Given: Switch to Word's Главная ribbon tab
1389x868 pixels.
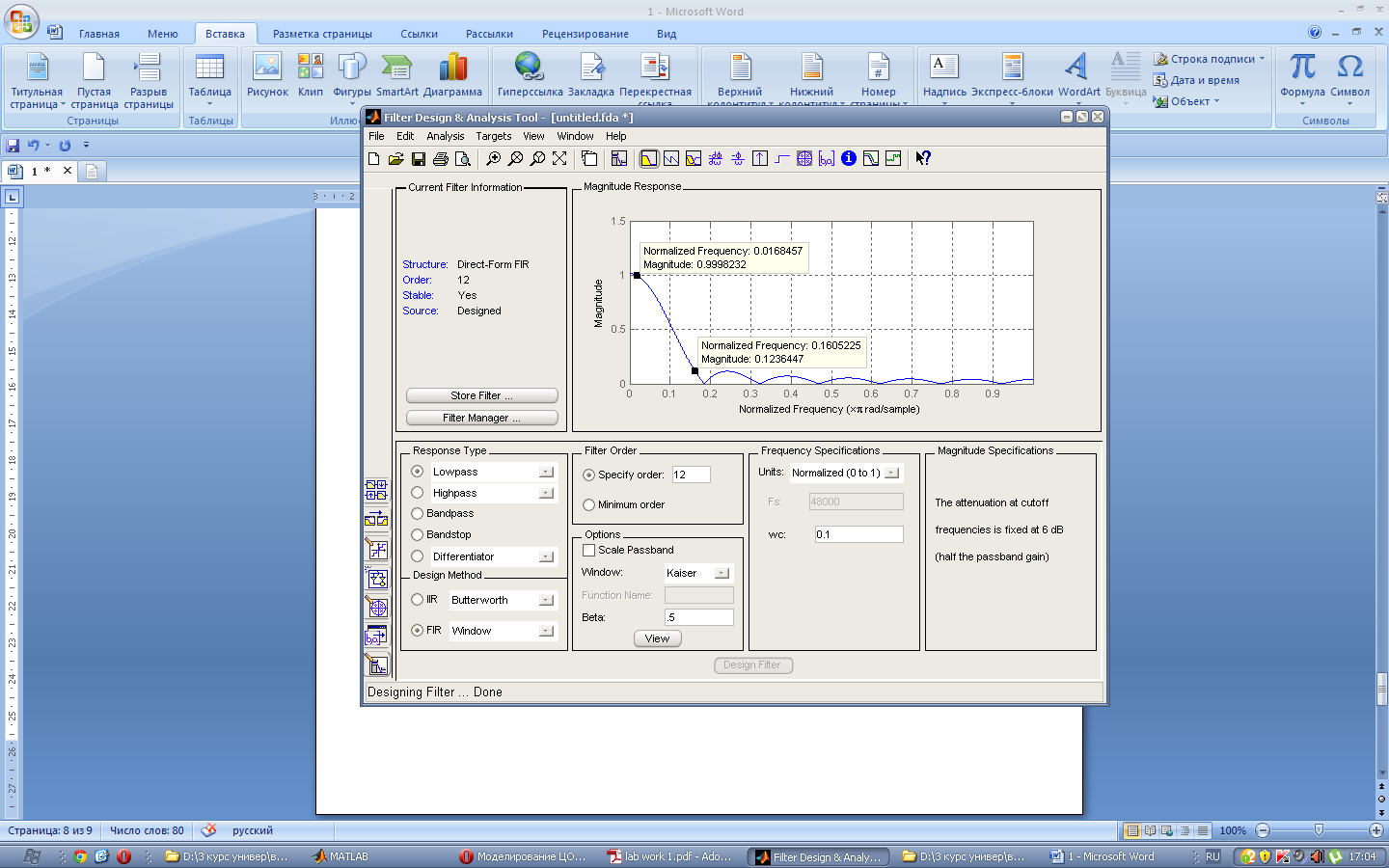Looking at the screenshot, I should (x=99, y=34).
